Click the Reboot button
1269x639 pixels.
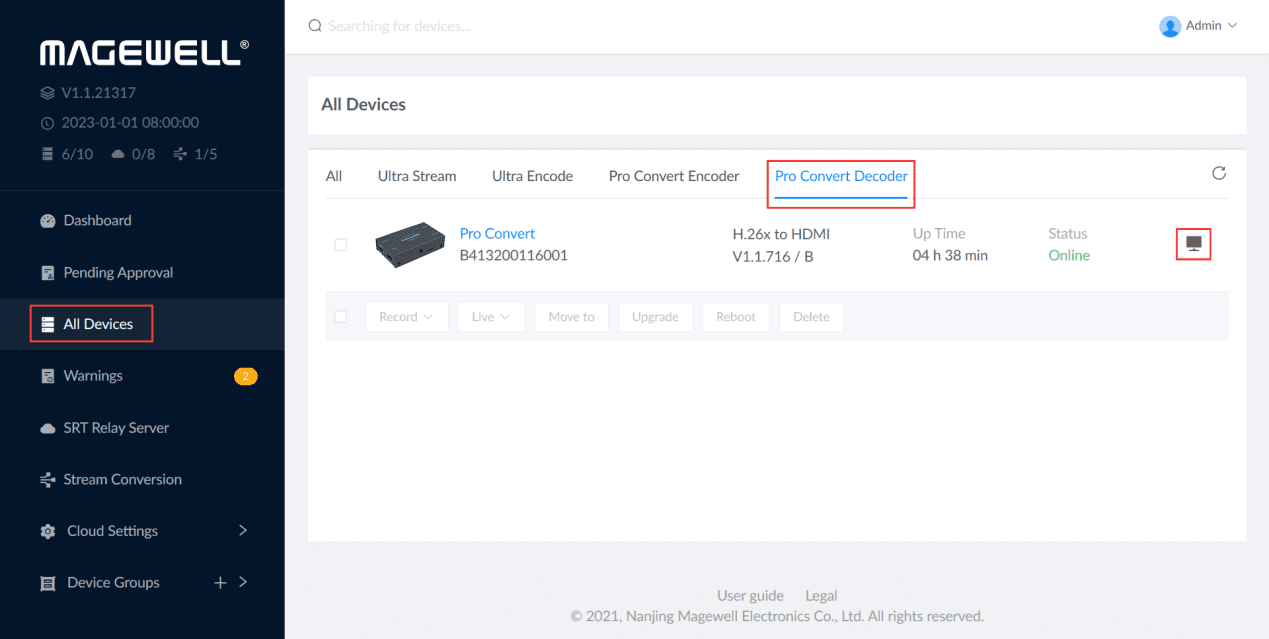(735, 317)
